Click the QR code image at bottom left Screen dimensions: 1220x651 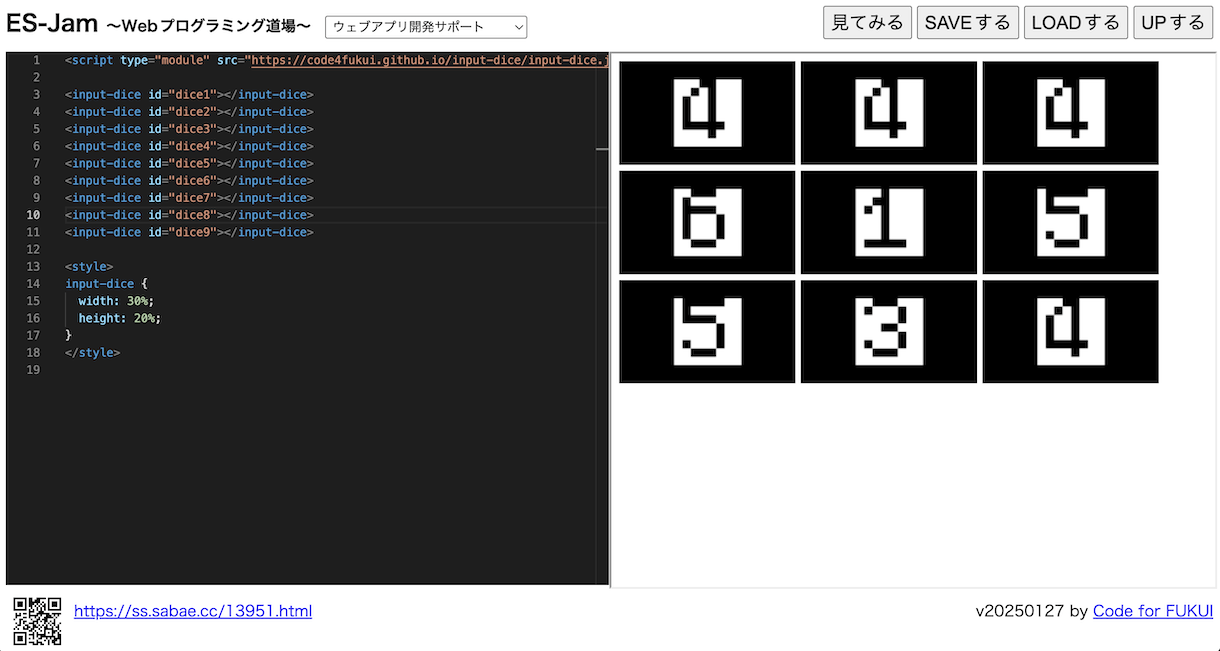[37, 621]
